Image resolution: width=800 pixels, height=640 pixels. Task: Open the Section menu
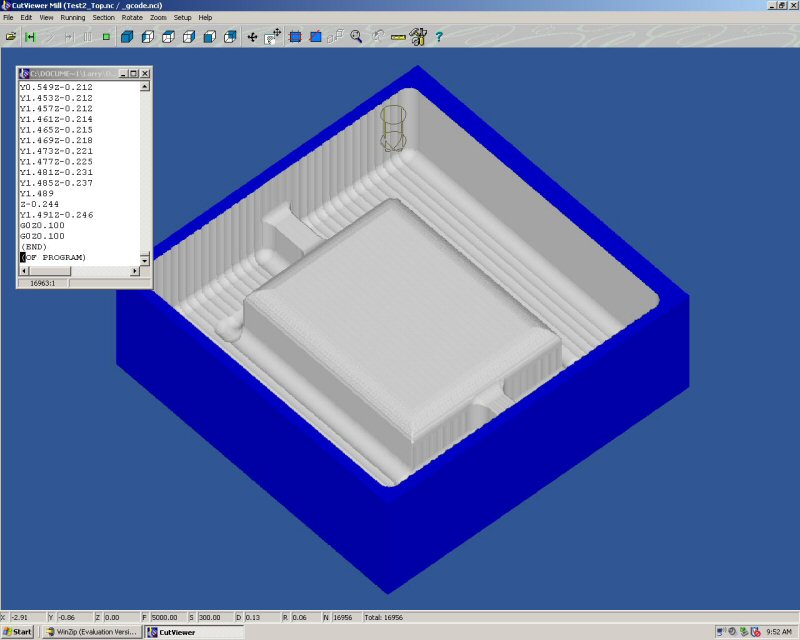tap(103, 18)
